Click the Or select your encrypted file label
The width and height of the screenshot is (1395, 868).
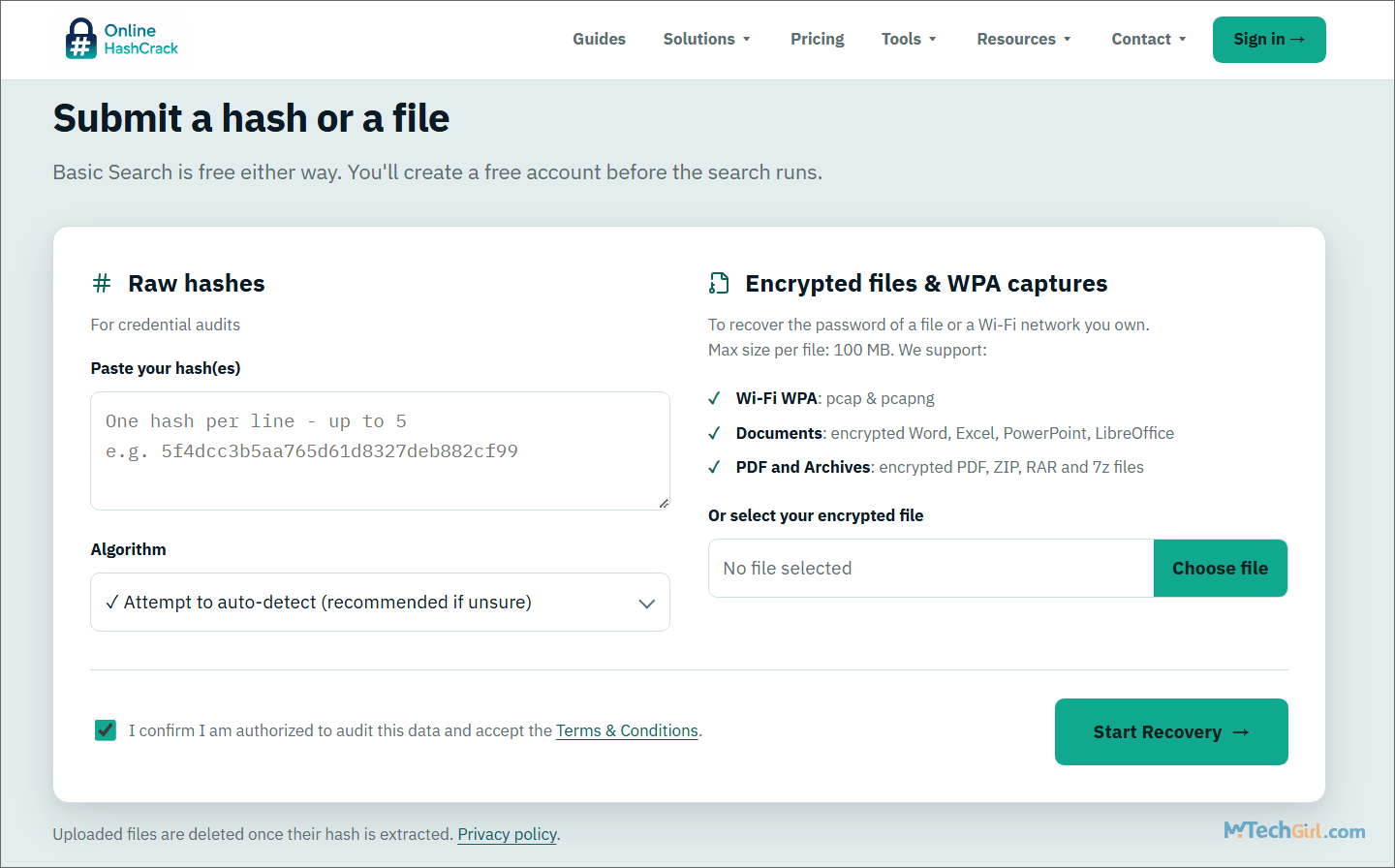coord(816,515)
